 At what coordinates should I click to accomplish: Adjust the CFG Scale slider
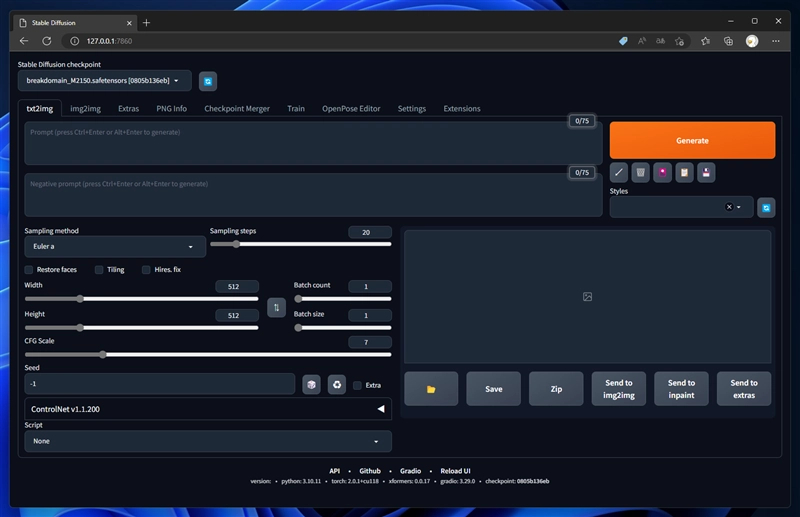[208, 354]
